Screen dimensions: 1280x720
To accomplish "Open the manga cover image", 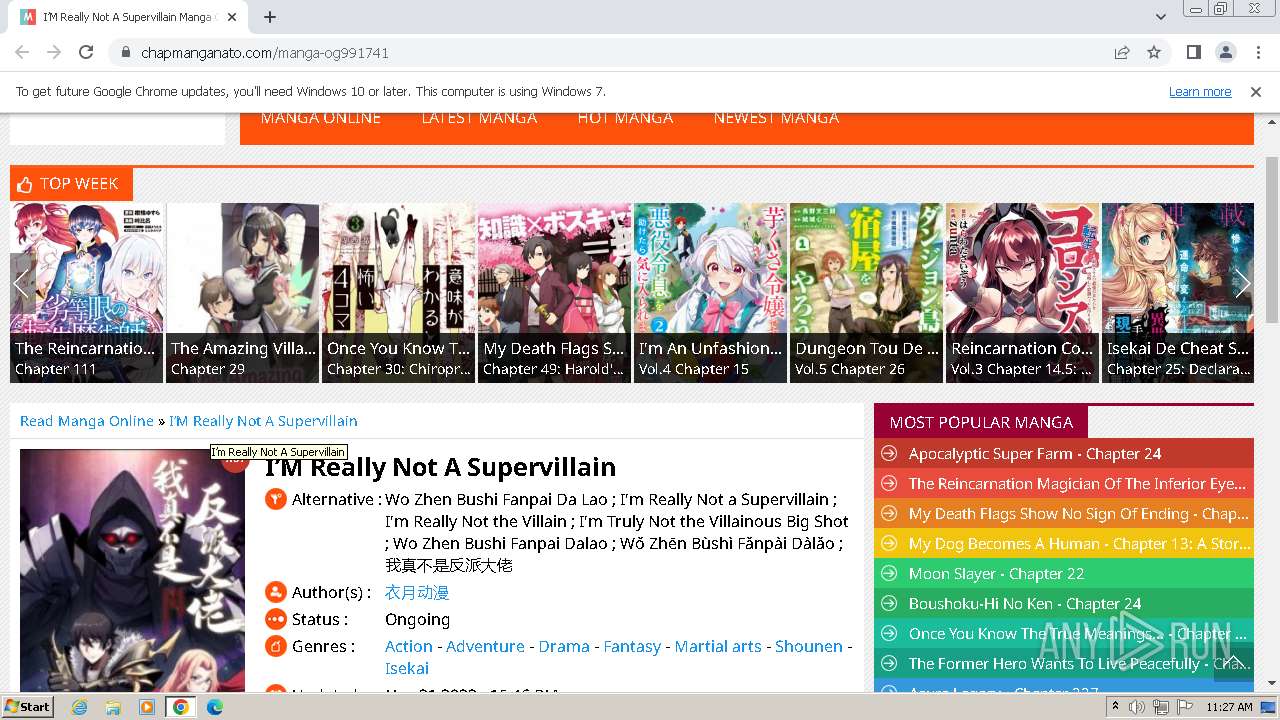I will [x=132, y=570].
